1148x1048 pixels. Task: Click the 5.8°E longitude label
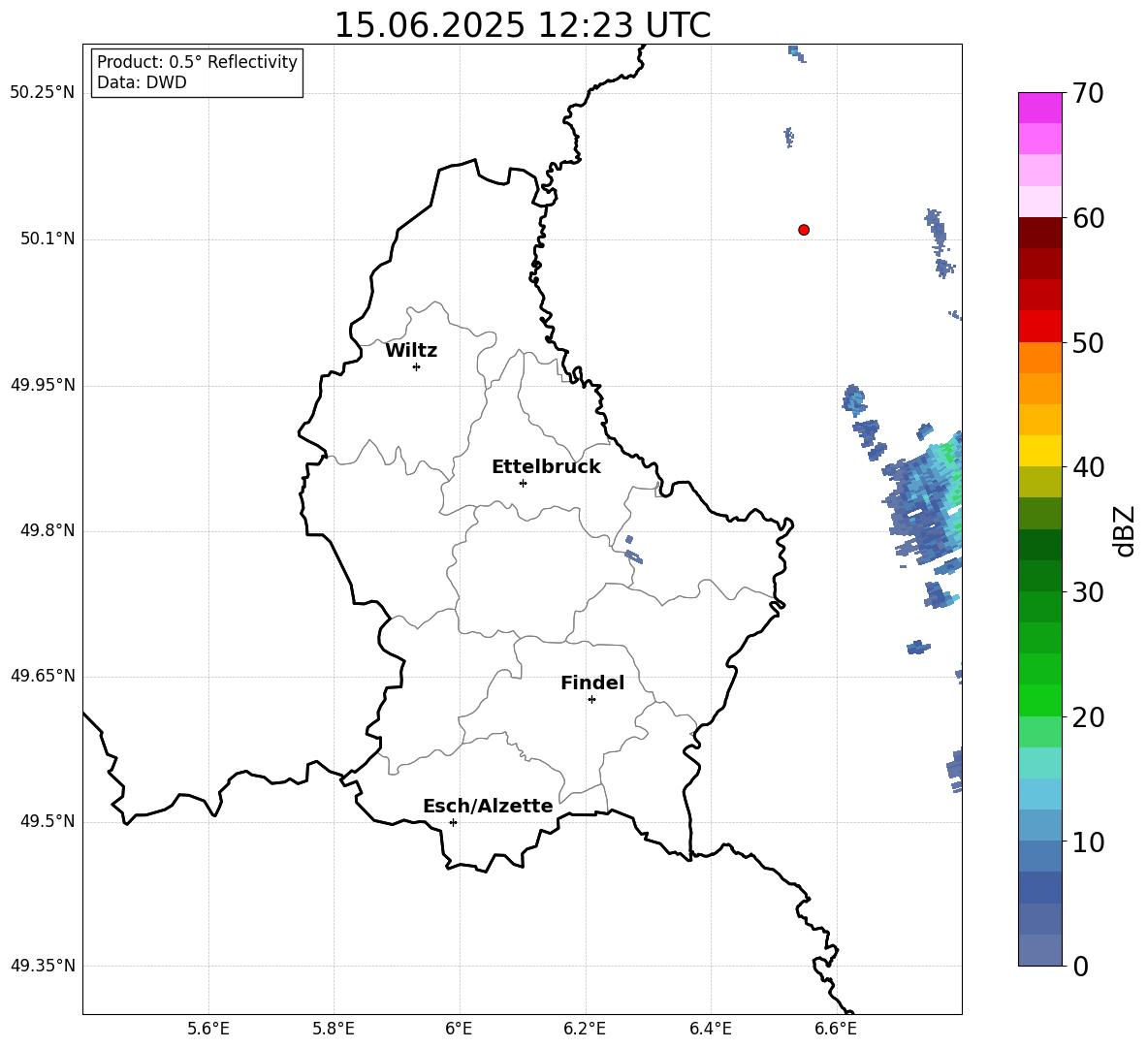(x=334, y=1029)
